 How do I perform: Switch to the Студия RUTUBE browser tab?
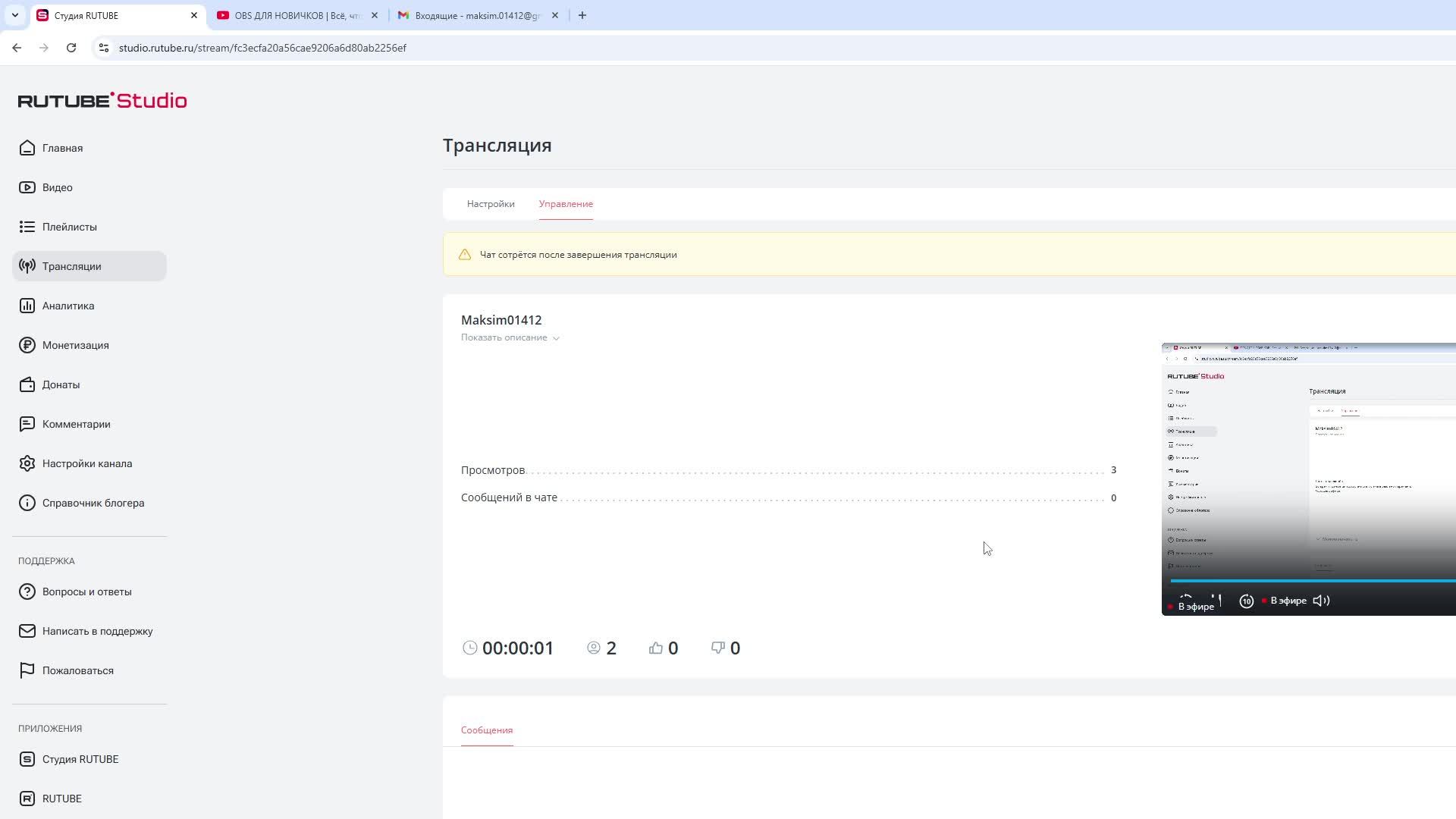[118, 15]
